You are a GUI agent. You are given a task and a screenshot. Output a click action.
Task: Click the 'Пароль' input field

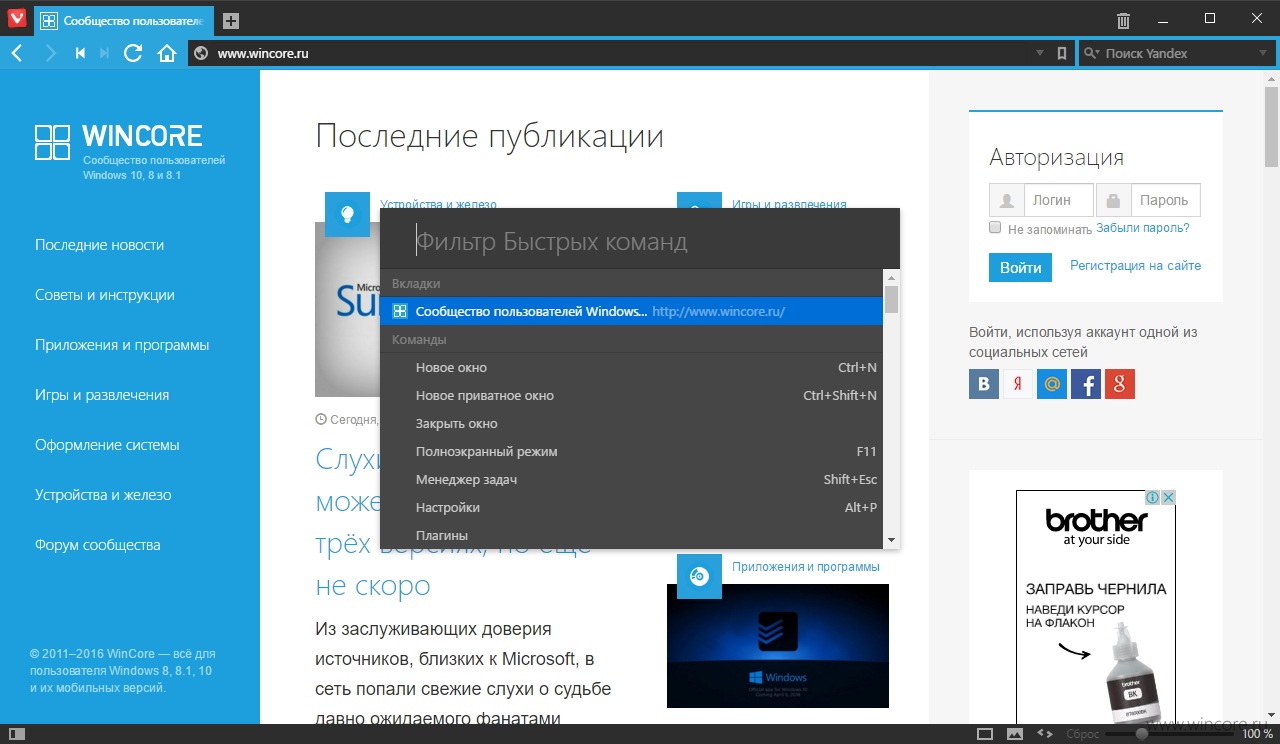coord(1166,200)
